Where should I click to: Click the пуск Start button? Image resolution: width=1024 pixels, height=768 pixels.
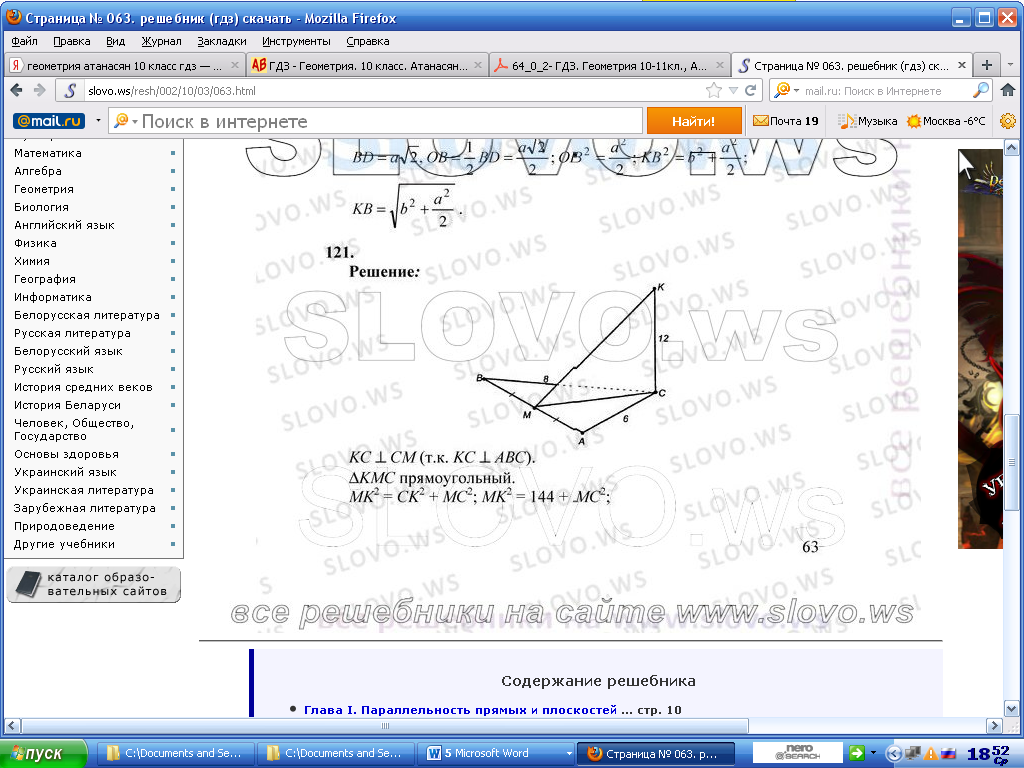pyautogui.click(x=43, y=753)
